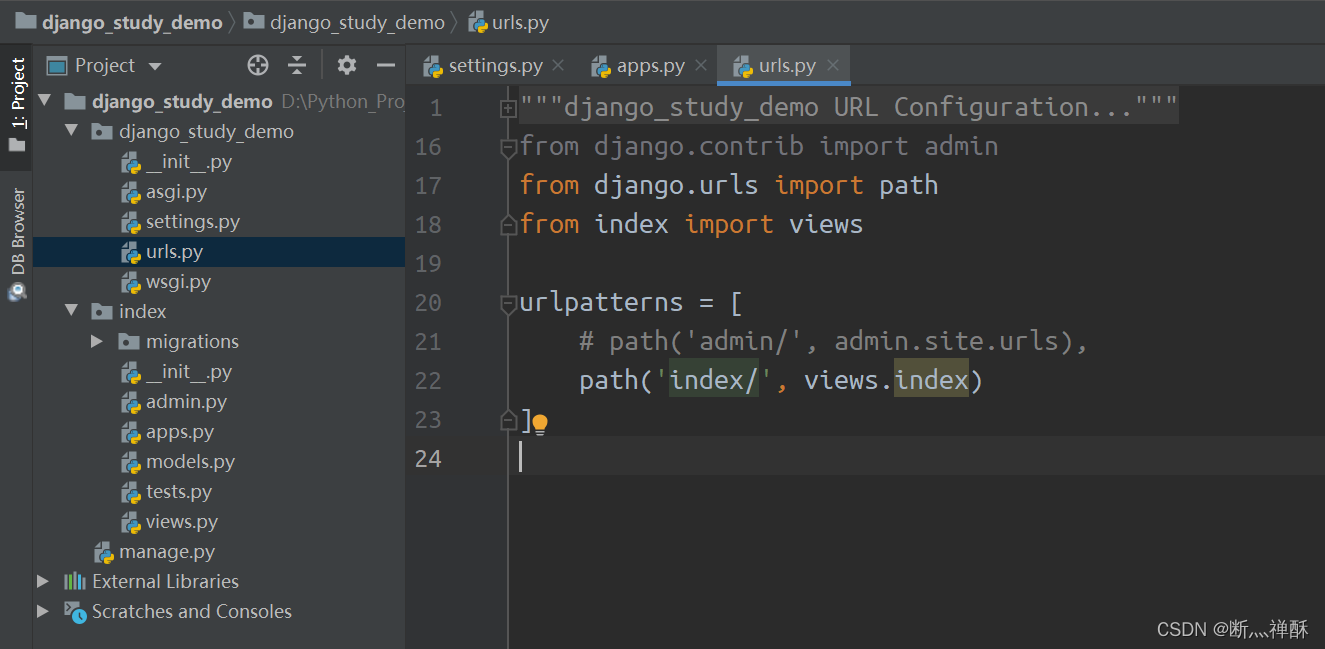
Task: Select admin.py in project tree
Action: tap(186, 401)
